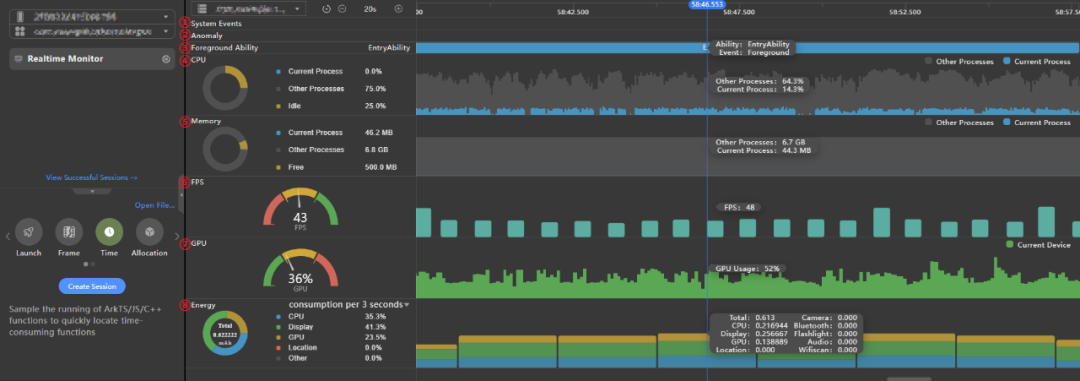
Task: Zoom out the timeline with minus icon
Action: pyautogui.click(x=342, y=9)
